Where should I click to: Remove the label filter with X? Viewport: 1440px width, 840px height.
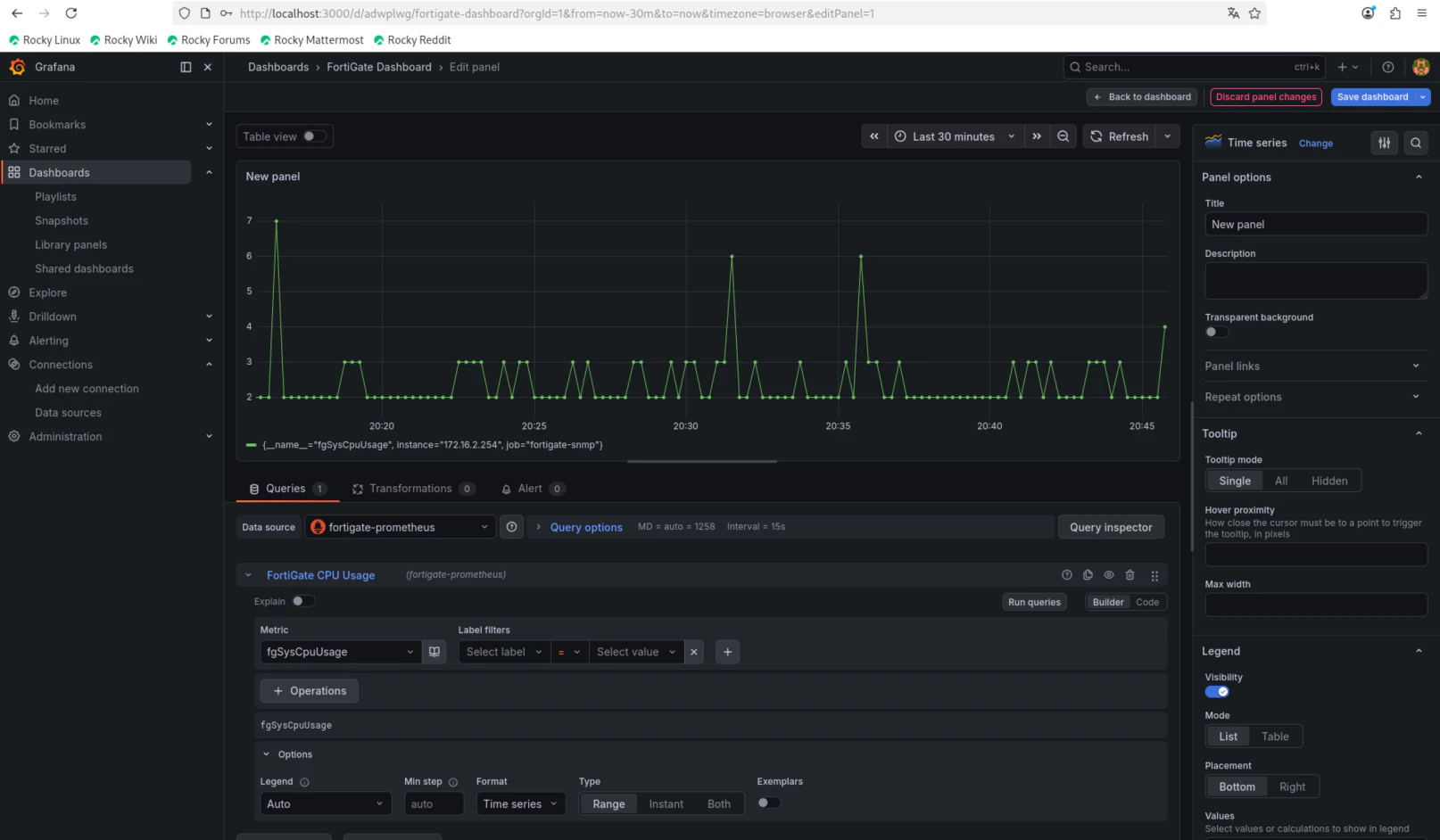(694, 652)
